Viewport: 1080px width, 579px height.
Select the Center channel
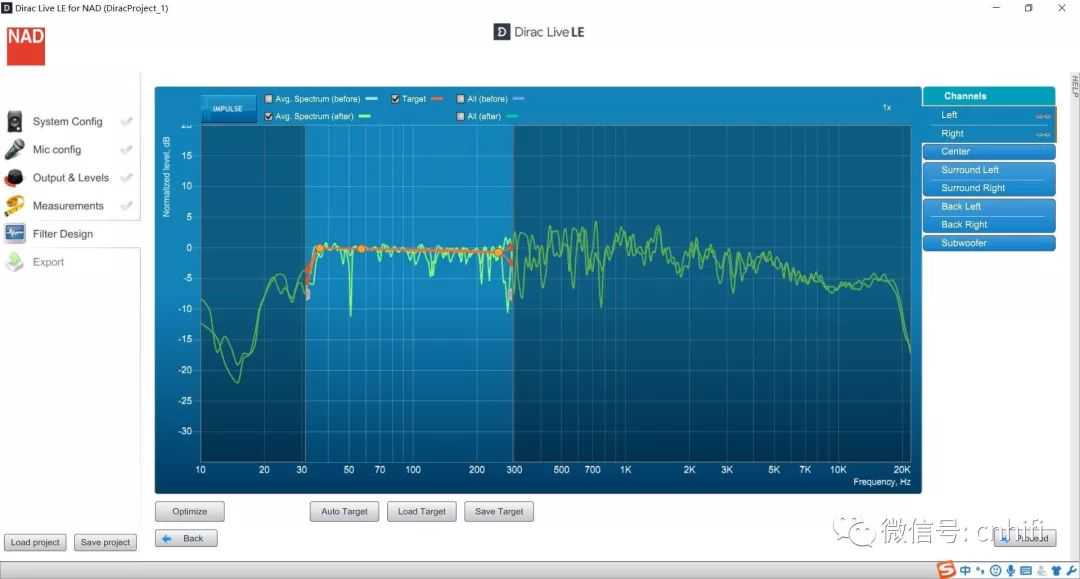988,152
